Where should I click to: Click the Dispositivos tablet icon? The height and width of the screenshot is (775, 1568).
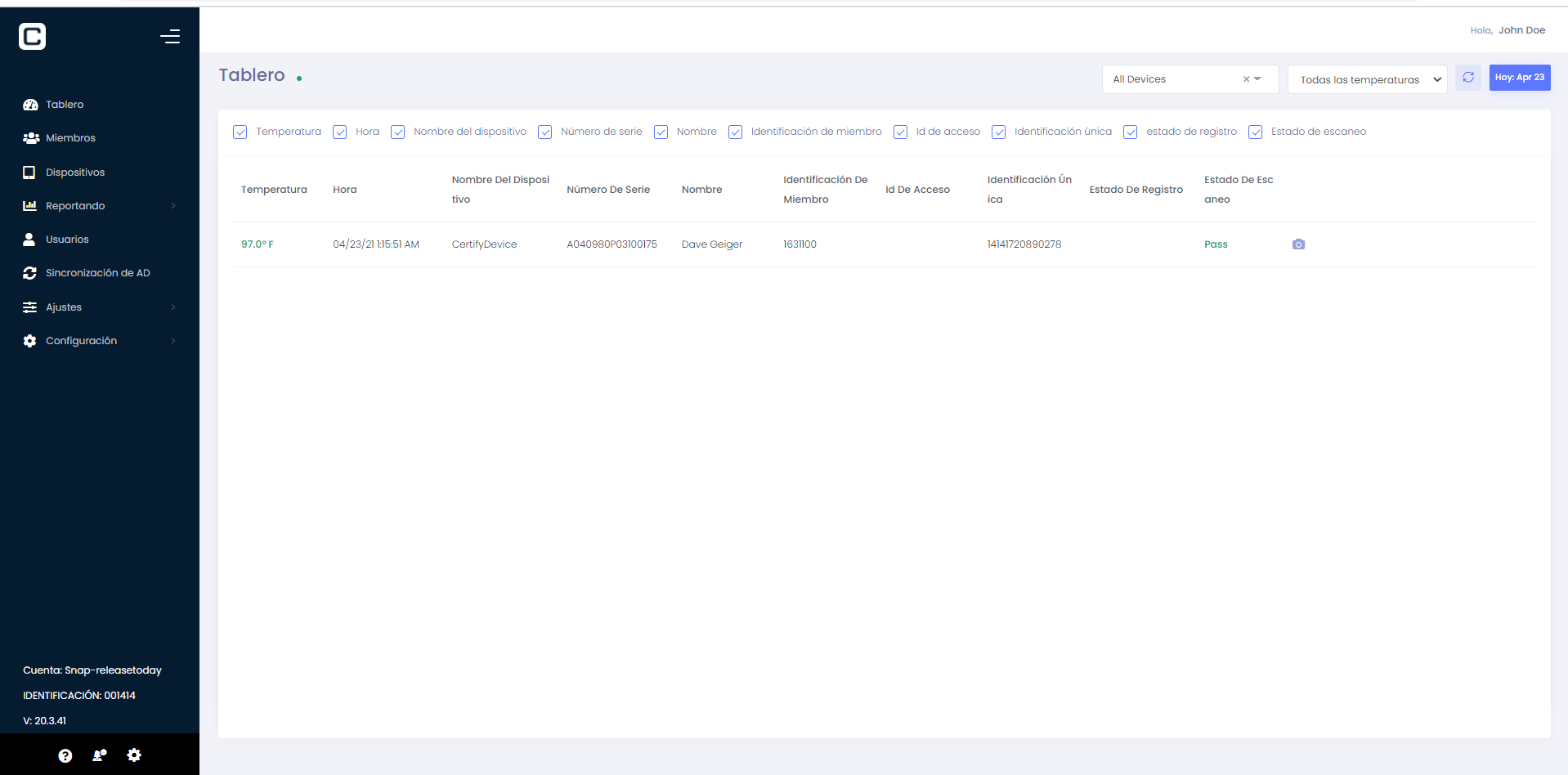pyautogui.click(x=29, y=172)
